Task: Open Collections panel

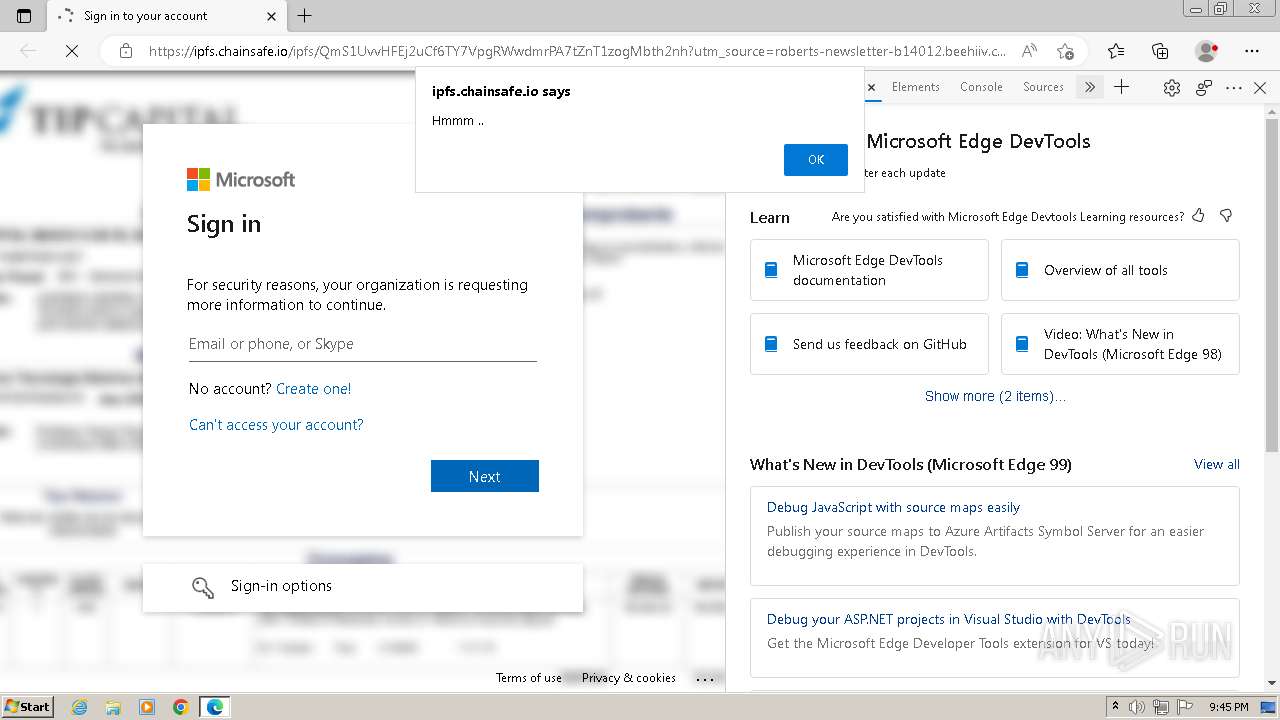Action: [x=1160, y=51]
